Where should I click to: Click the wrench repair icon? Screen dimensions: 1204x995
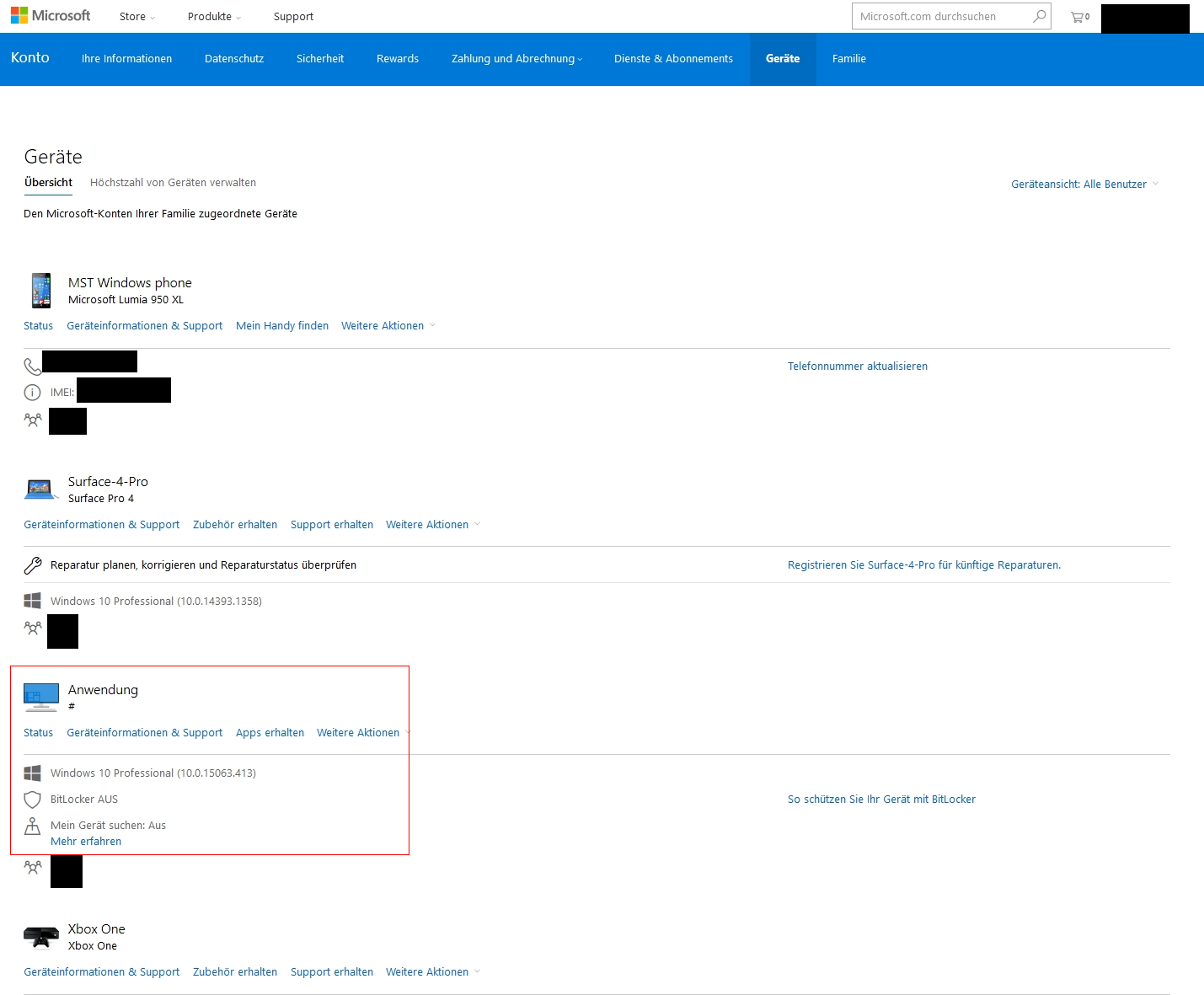click(x=33, y=565)
